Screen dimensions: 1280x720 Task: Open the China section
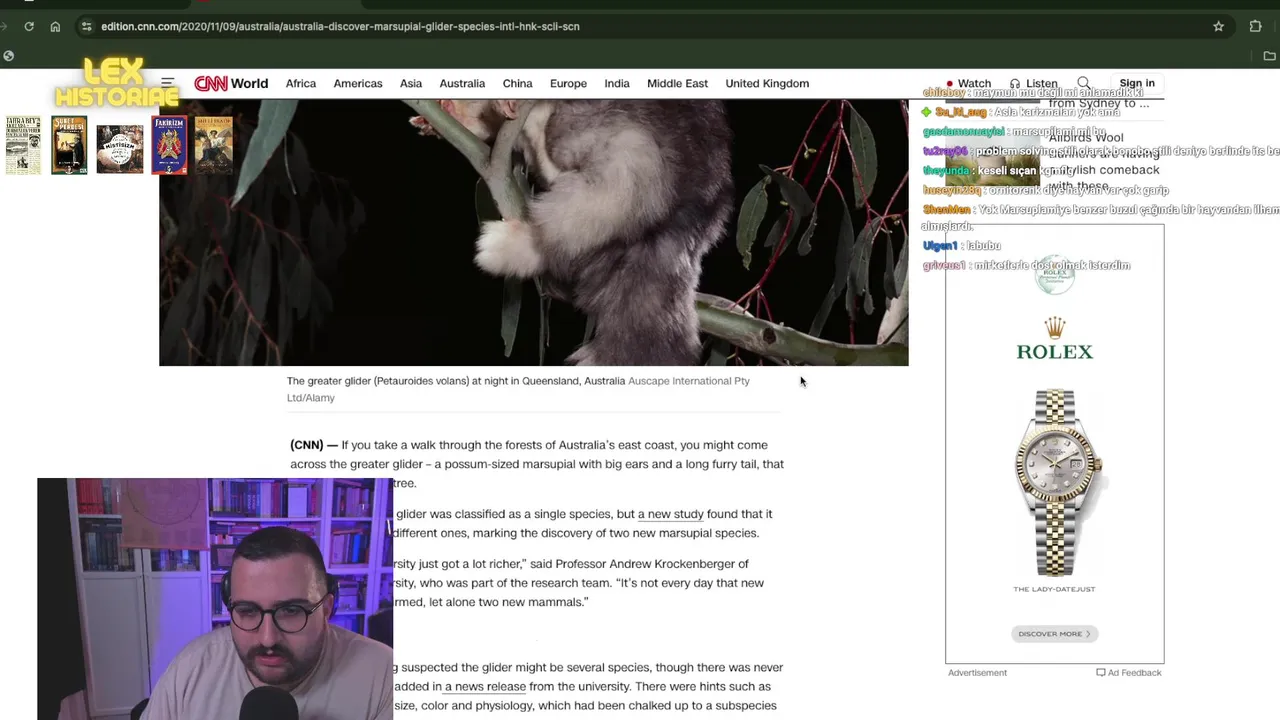pyautogui.click(x=517, y=83)
